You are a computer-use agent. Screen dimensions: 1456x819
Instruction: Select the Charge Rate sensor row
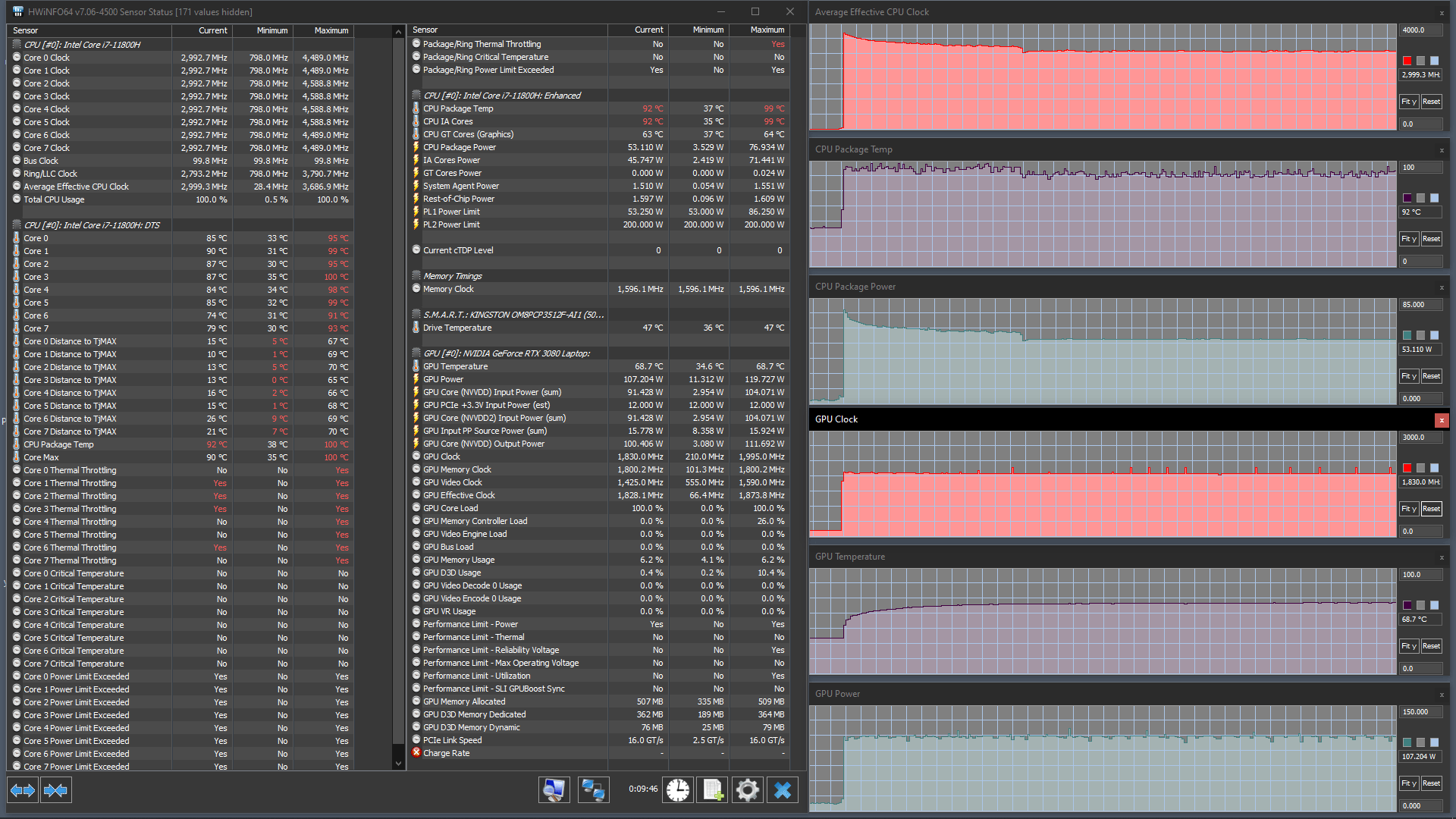(x=447, y=753)
